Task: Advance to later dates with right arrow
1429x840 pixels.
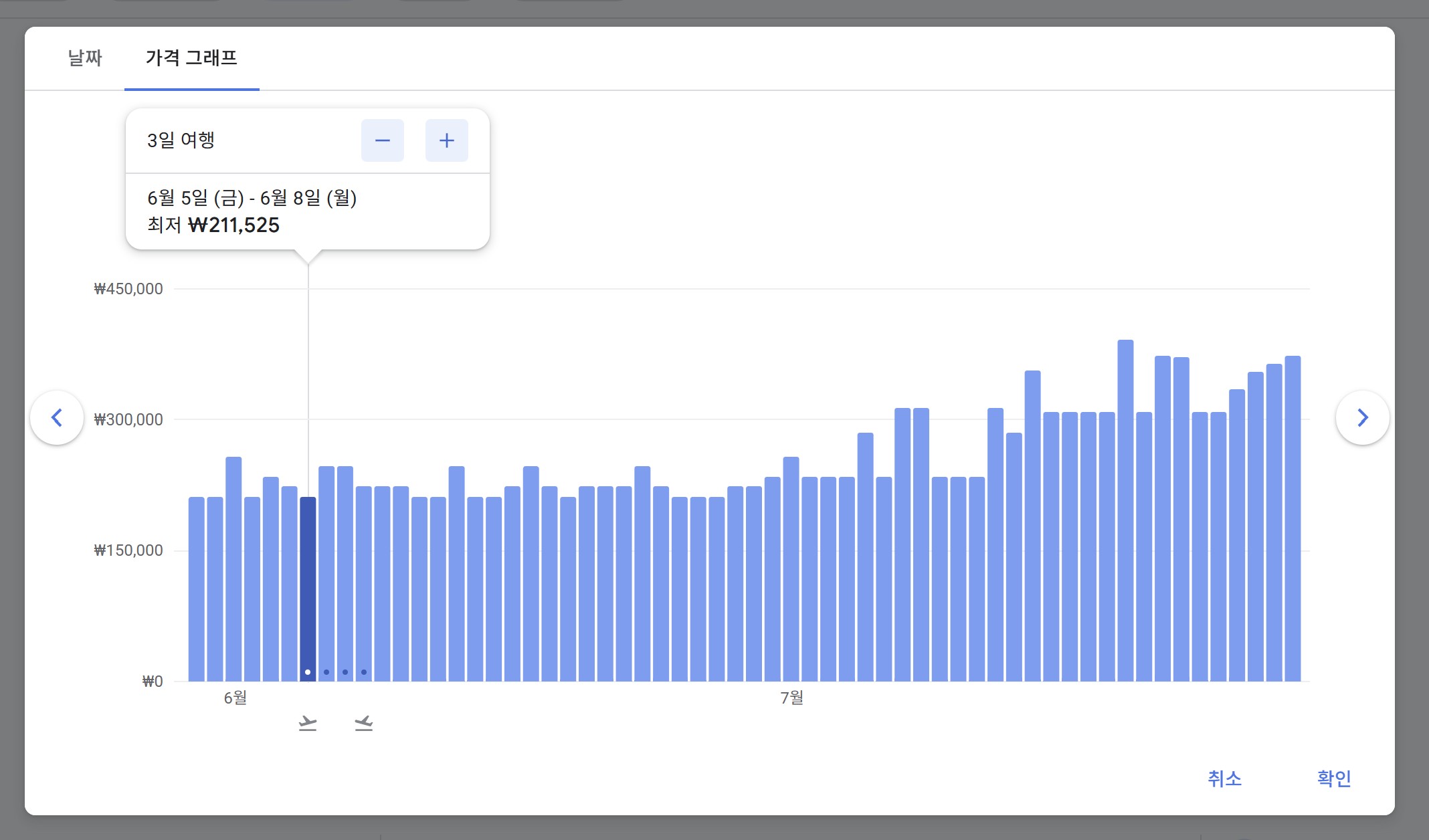Action: coord(1362,418)
